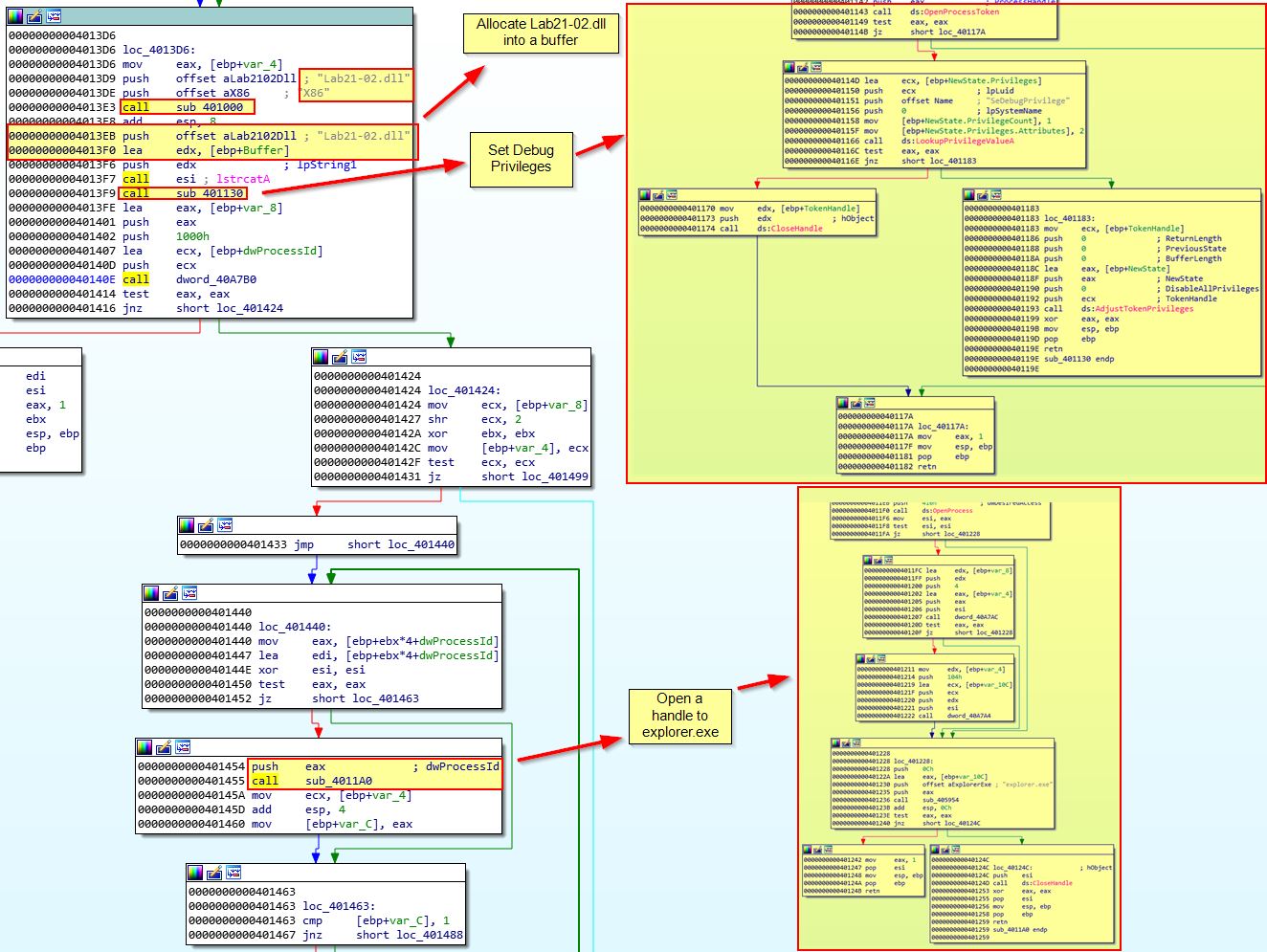The height and width of the screenshot is (952, 1267).
Task: Click the graph group icon above the loc_401440 label
Action: (189, 593)
